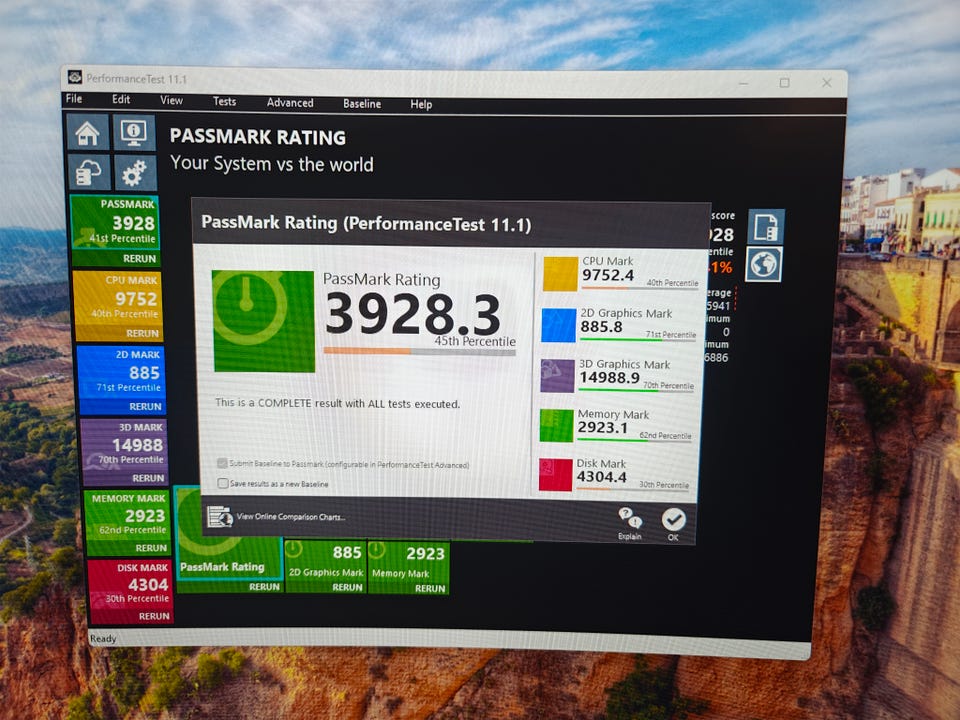Select the PASSMARK 3928 sidebar tile
The width and height of the screenshot is (960, 720).
[116, 222]
